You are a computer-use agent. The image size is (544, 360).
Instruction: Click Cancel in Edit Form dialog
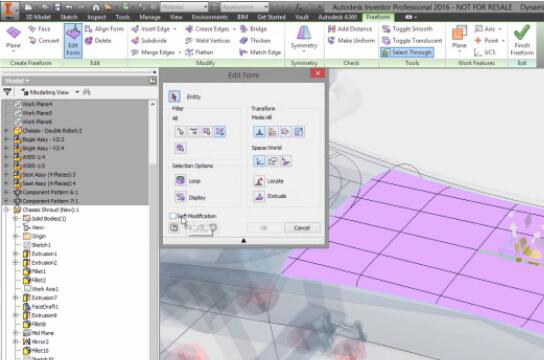(302, 228)
